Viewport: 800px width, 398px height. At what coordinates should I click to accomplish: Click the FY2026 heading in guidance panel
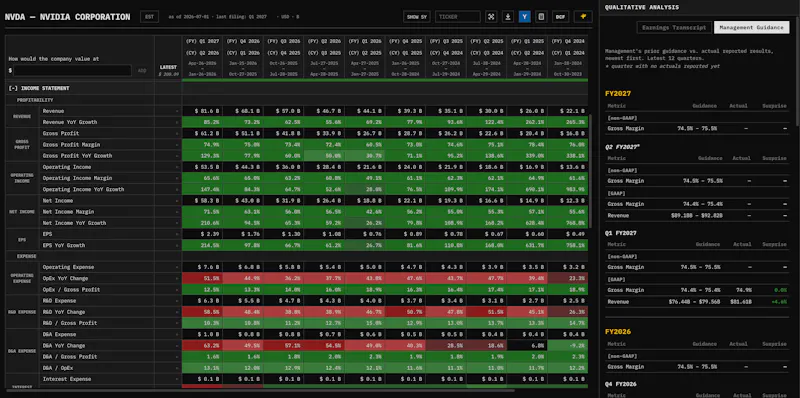click(x=618, y=332)
